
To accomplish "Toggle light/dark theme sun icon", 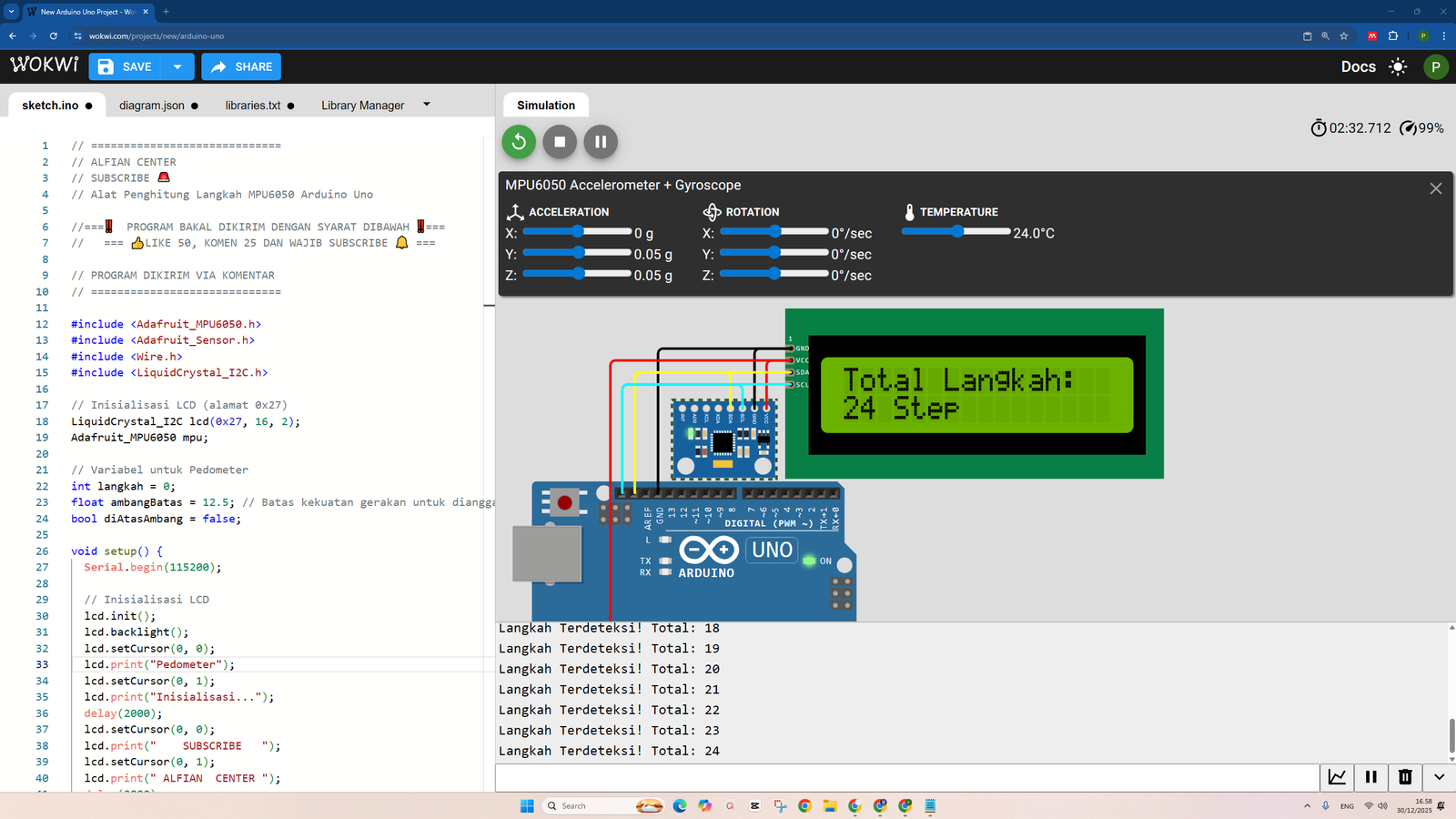I will click(1398, 66).
